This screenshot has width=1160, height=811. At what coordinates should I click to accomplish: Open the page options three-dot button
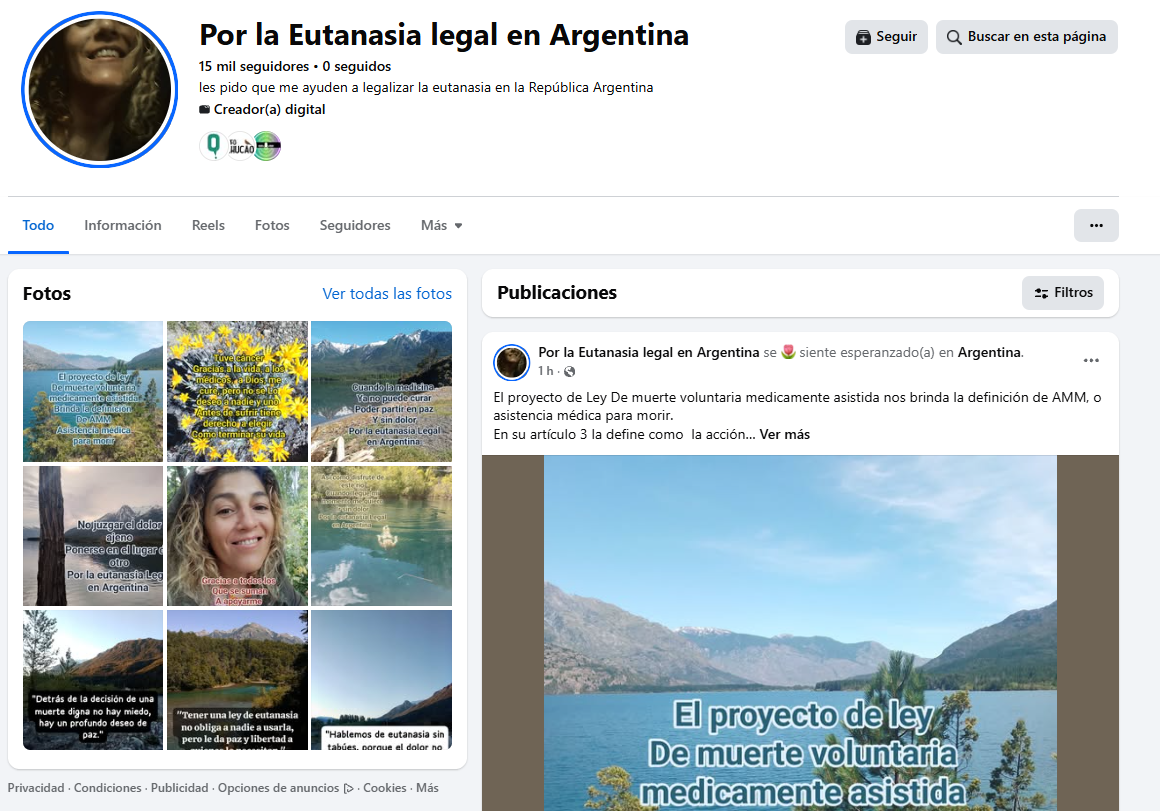click(x=1096, y=226)
